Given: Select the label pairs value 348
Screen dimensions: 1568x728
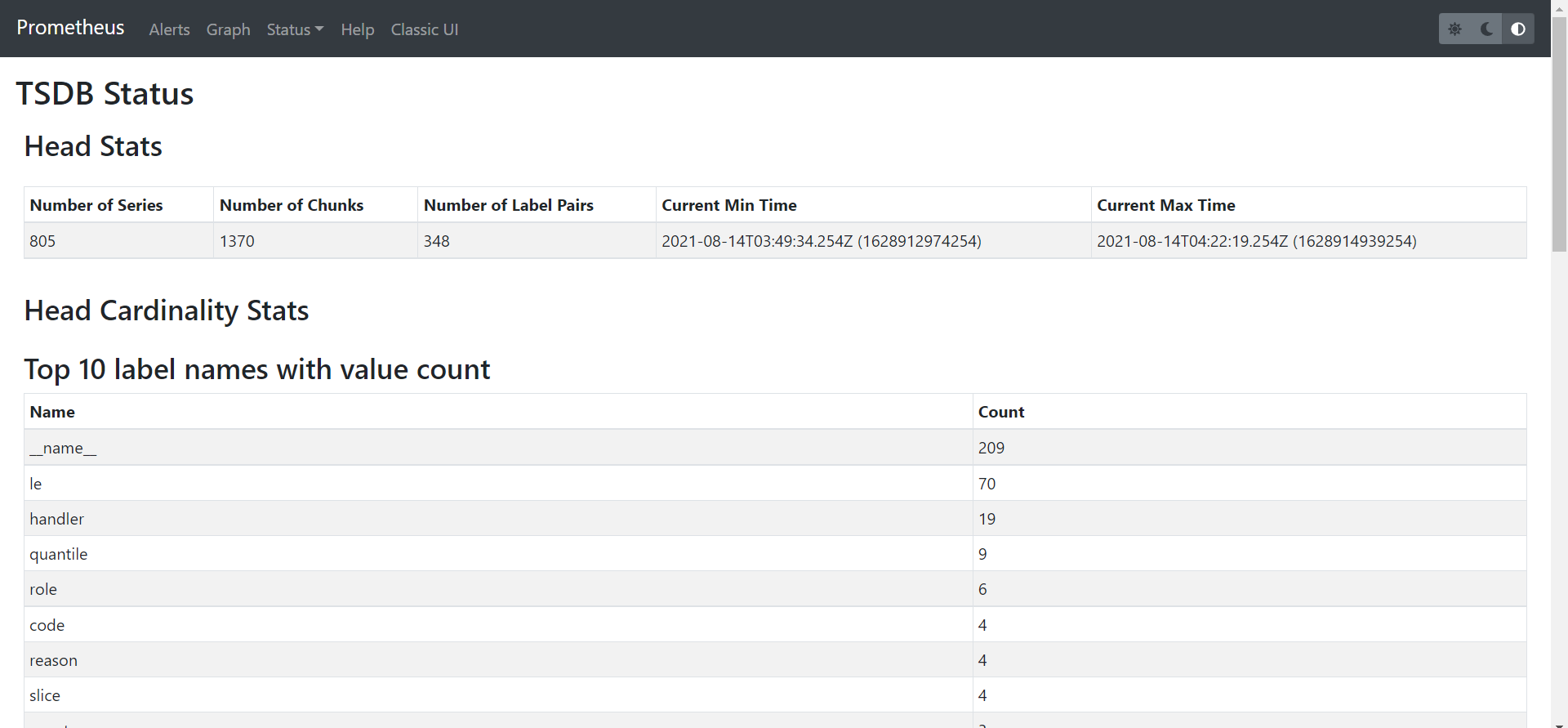Looking at the screenshot, I should [437, 241].
